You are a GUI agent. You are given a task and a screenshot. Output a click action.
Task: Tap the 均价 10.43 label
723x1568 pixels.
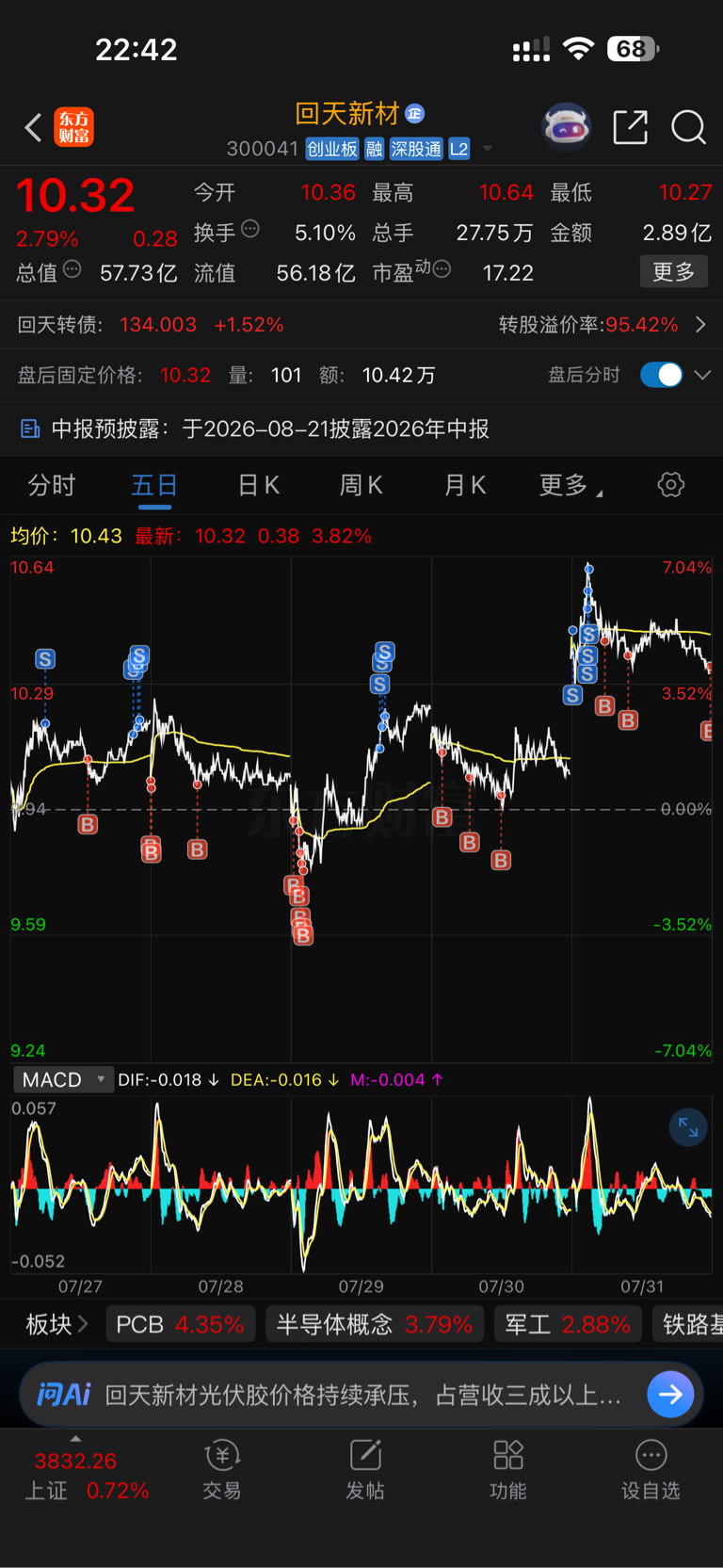66,536
